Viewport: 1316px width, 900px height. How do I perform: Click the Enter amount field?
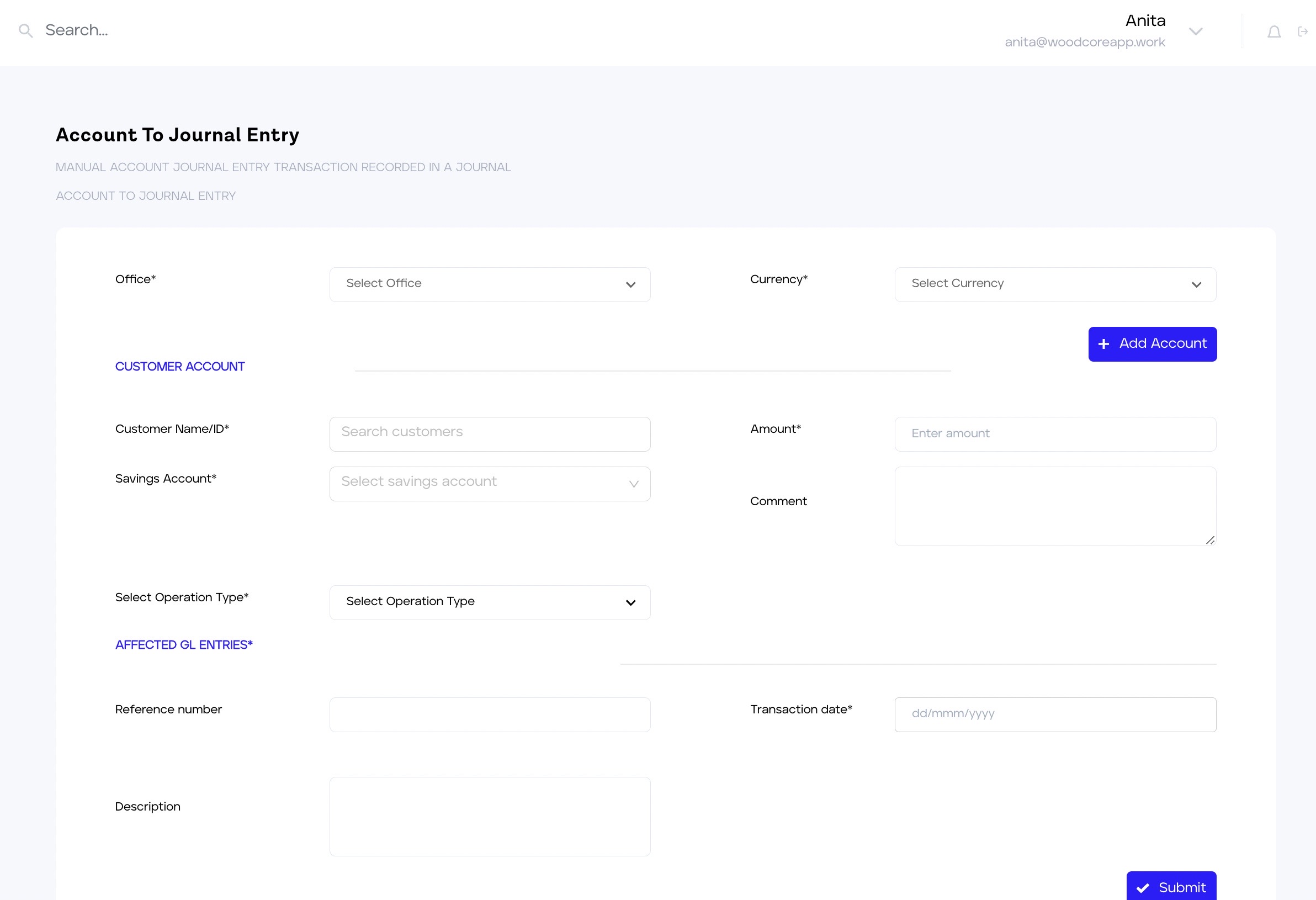(x=1054, y=434)
